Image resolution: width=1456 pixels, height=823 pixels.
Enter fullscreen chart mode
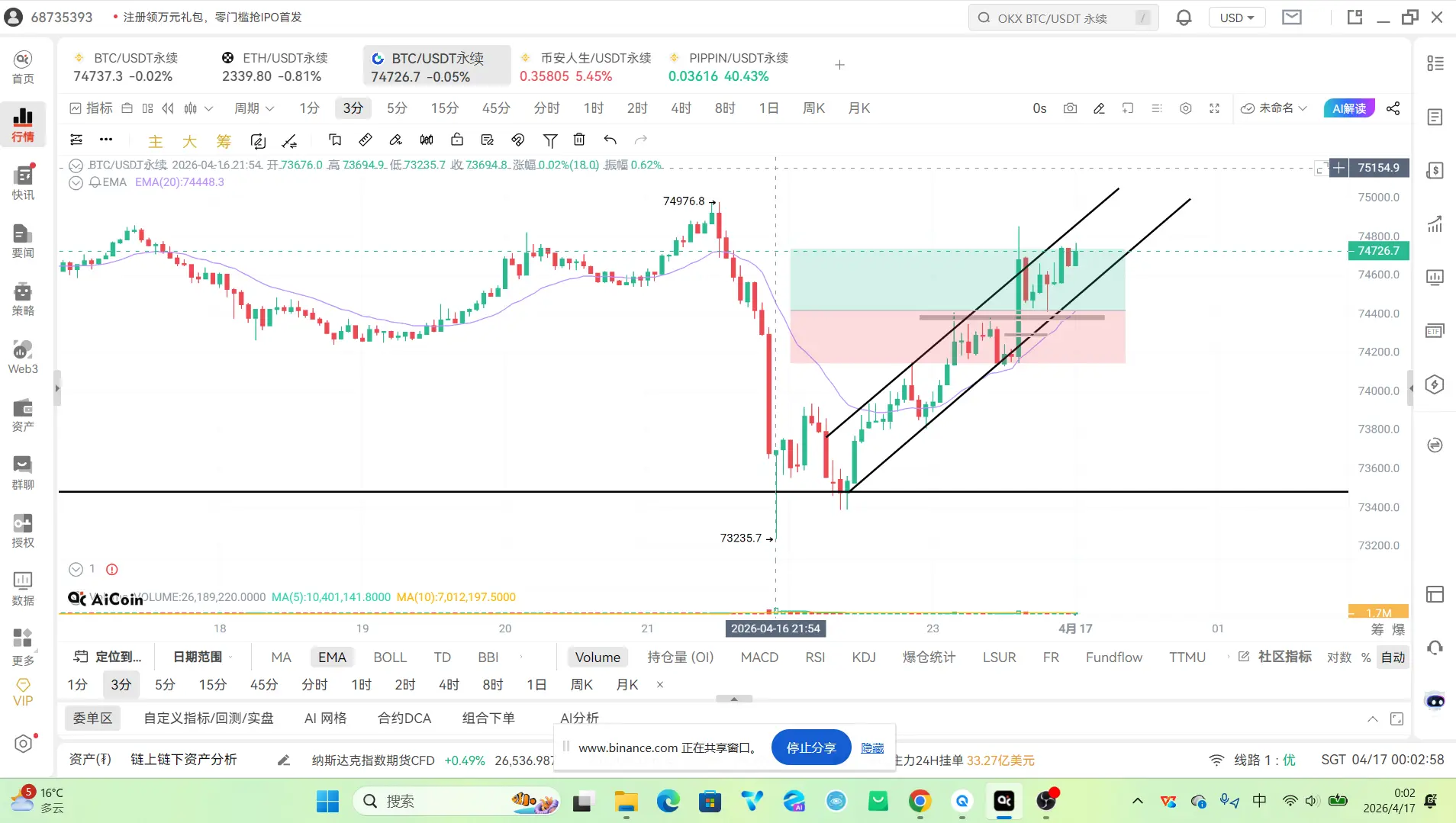click(x=1215, y=108)
